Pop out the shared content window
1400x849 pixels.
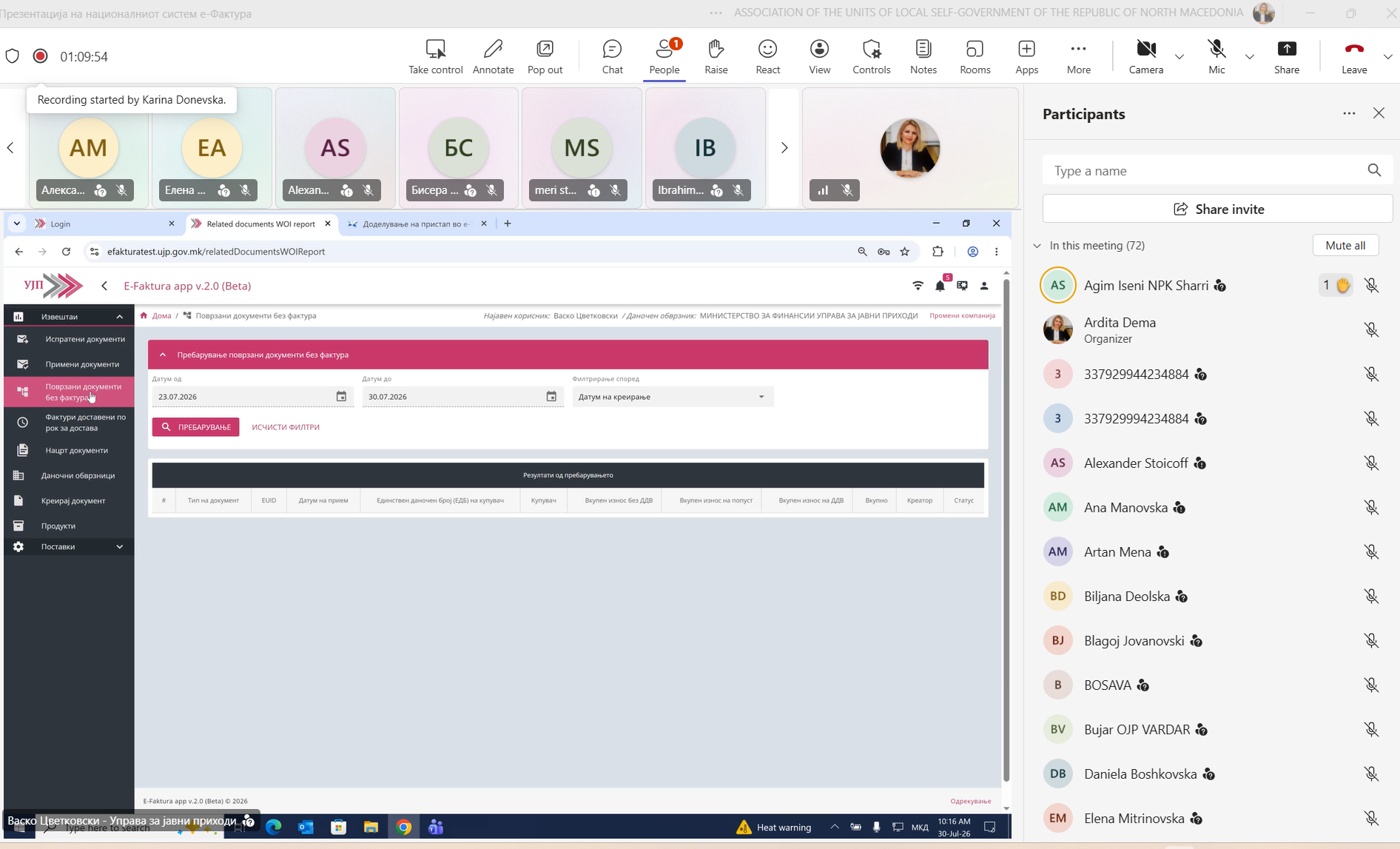pyautogui.click(x=545, y=57)
